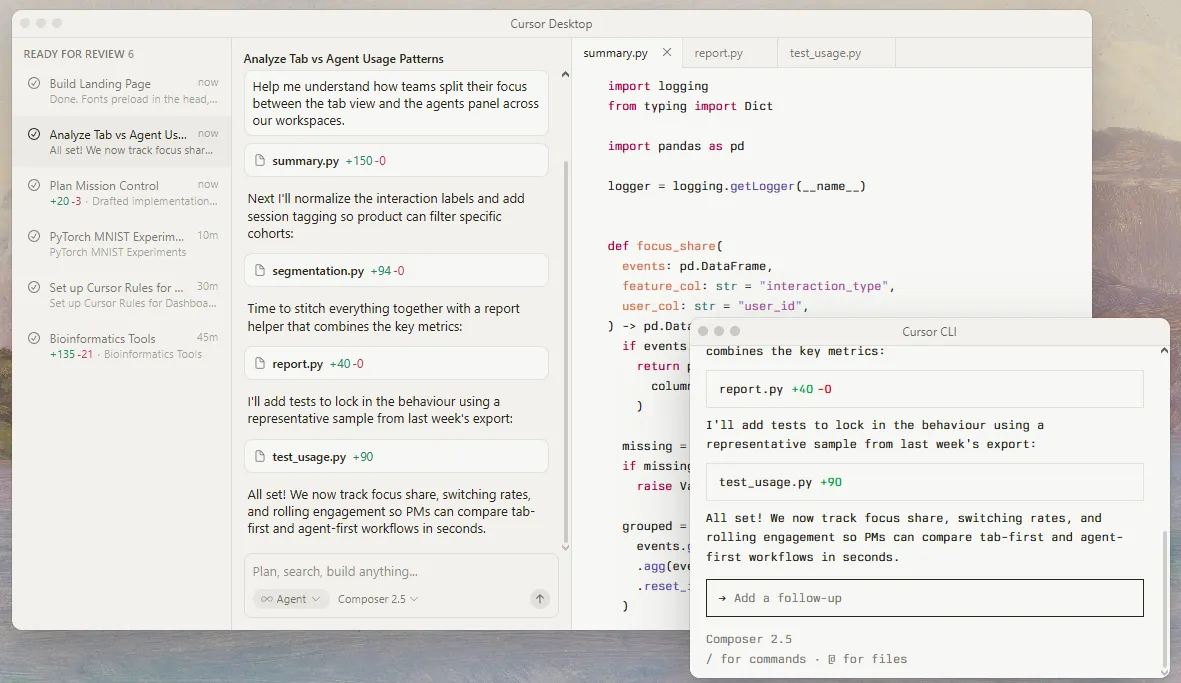Click the Cursor CLI window title bar

(x=929, y=331)
